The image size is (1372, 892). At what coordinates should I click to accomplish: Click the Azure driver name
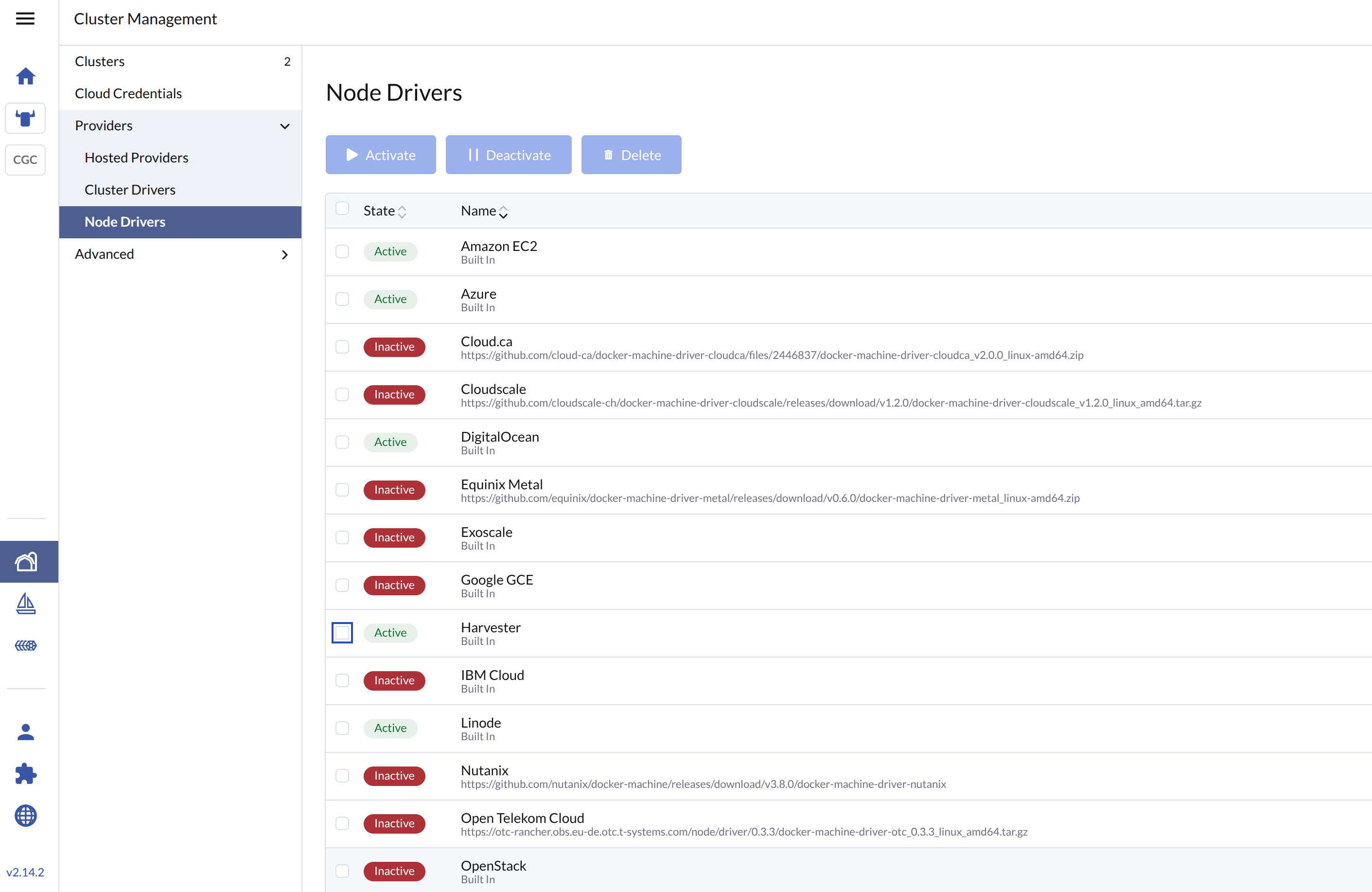(478, 294)
